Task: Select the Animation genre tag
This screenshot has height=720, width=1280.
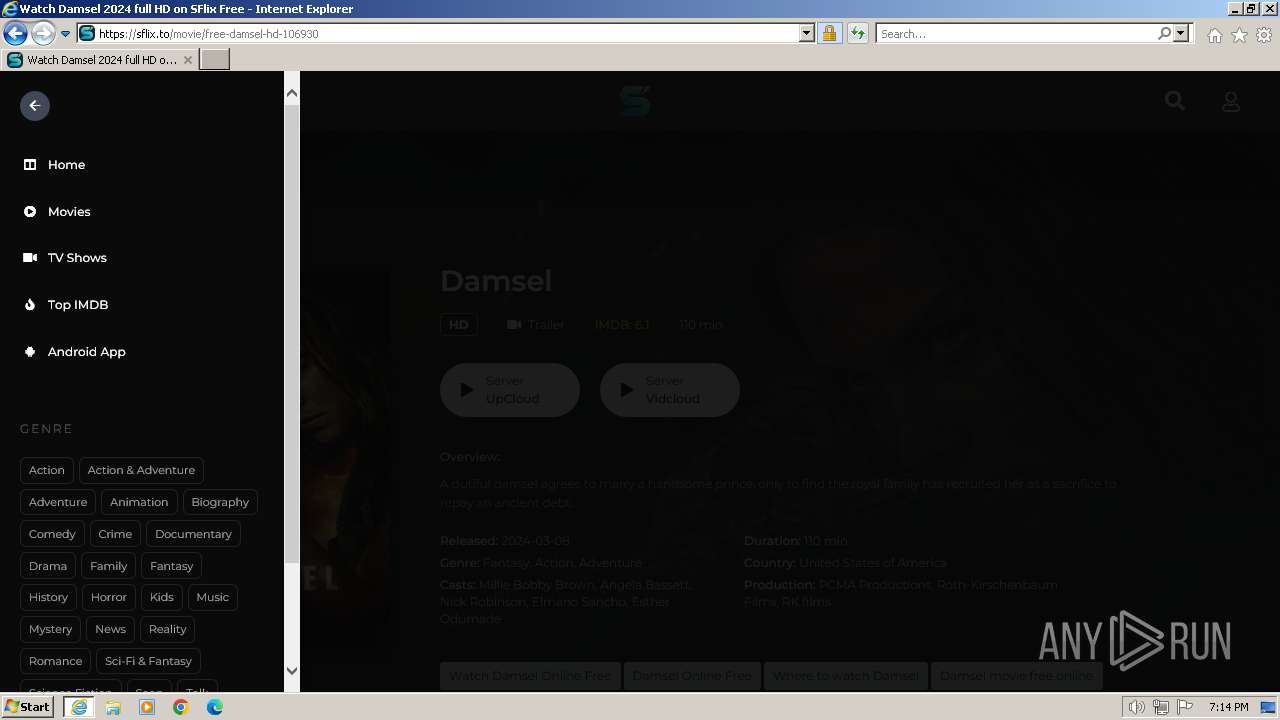Action: 139,502
